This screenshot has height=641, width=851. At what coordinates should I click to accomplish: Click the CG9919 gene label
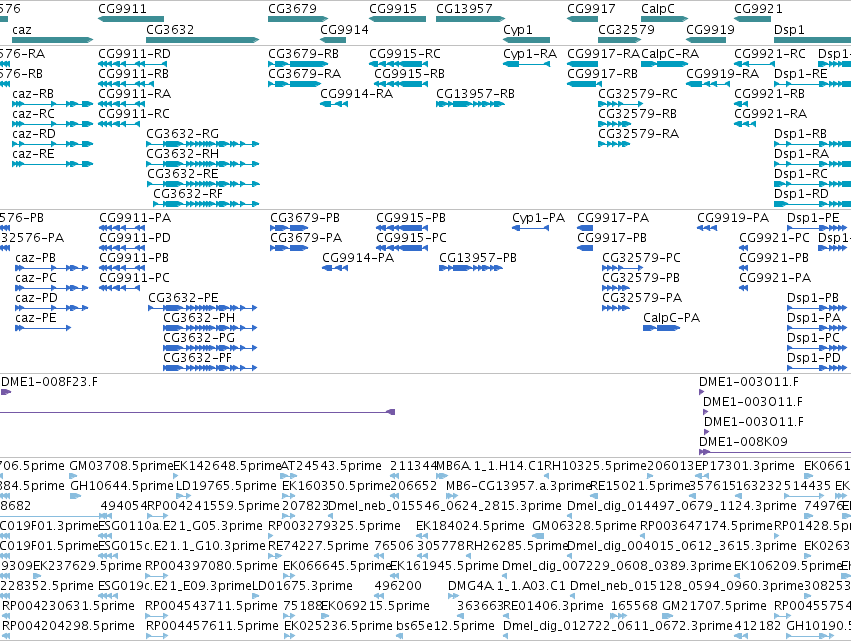[x=710, y=29]
